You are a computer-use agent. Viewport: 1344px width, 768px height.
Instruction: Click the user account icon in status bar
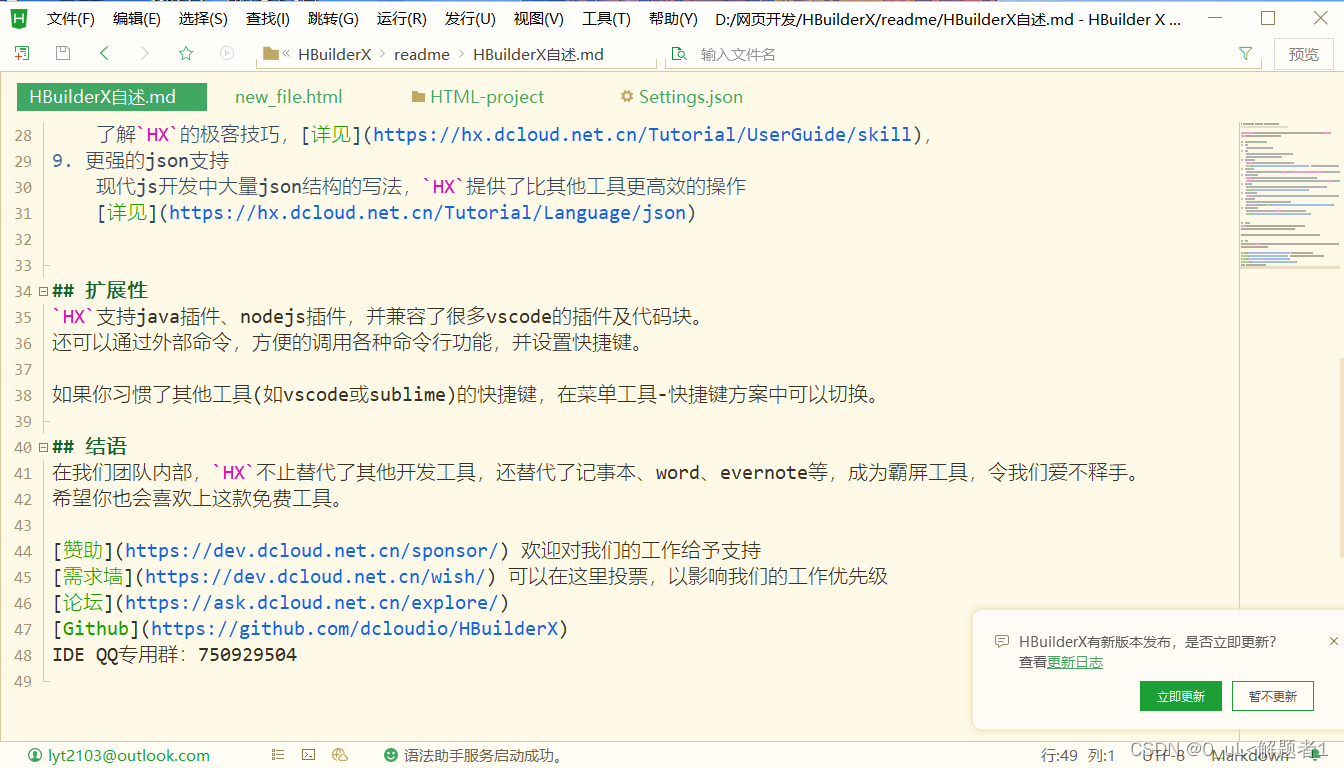36,756
